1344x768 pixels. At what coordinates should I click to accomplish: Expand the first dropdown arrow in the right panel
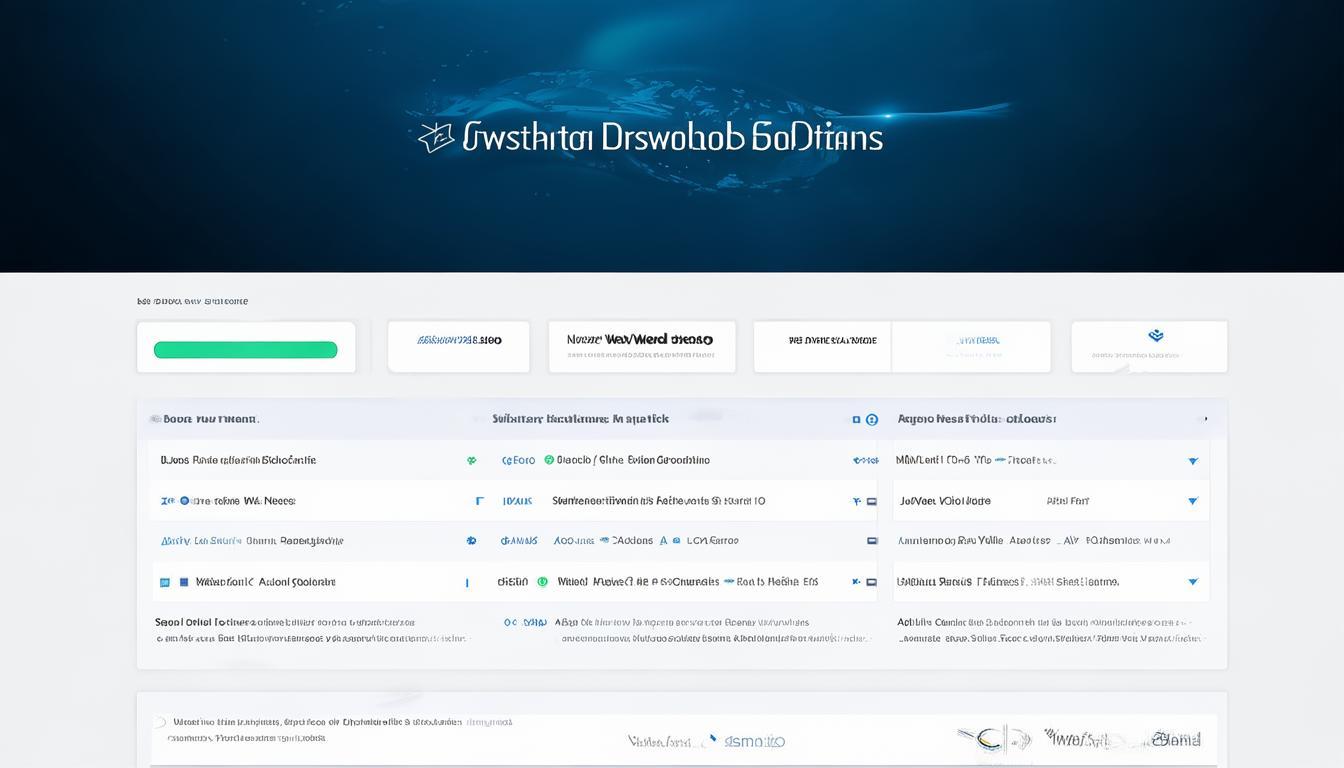(1192, 461)
